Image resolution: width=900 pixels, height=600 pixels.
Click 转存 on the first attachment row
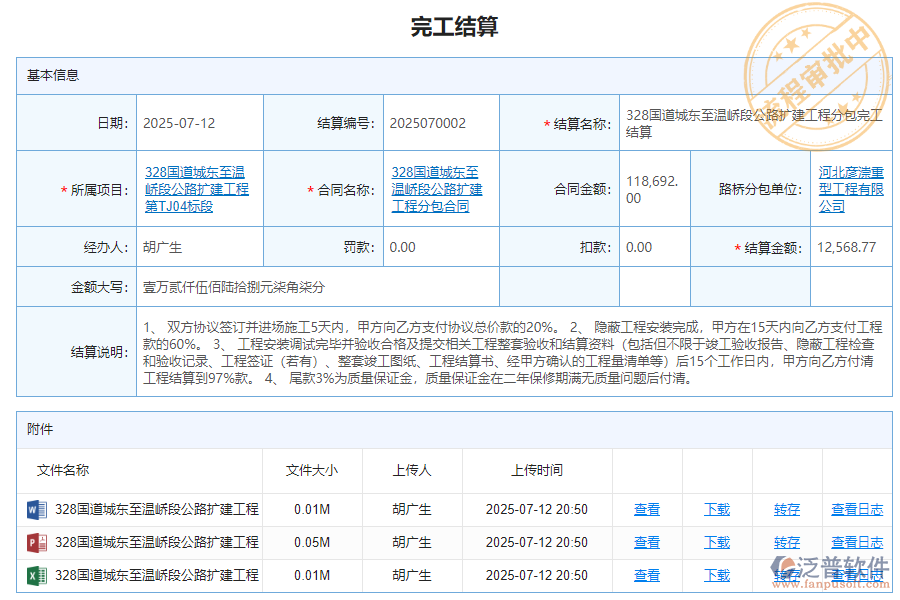click(x=786, y=509)
